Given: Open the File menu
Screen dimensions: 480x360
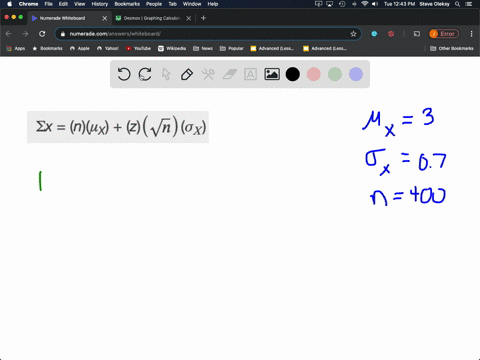Looking at the screenshot, I should 49,4.
